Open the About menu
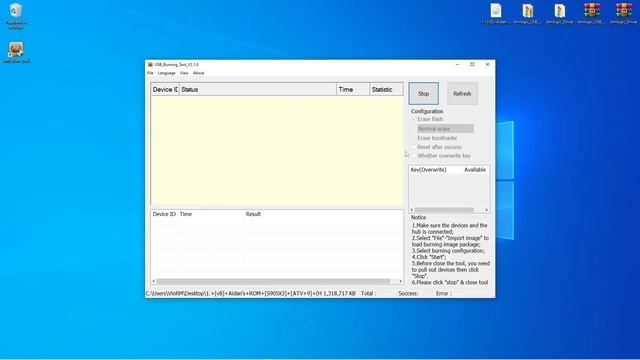This screenshot has height=360, width=640. point(198,73)
